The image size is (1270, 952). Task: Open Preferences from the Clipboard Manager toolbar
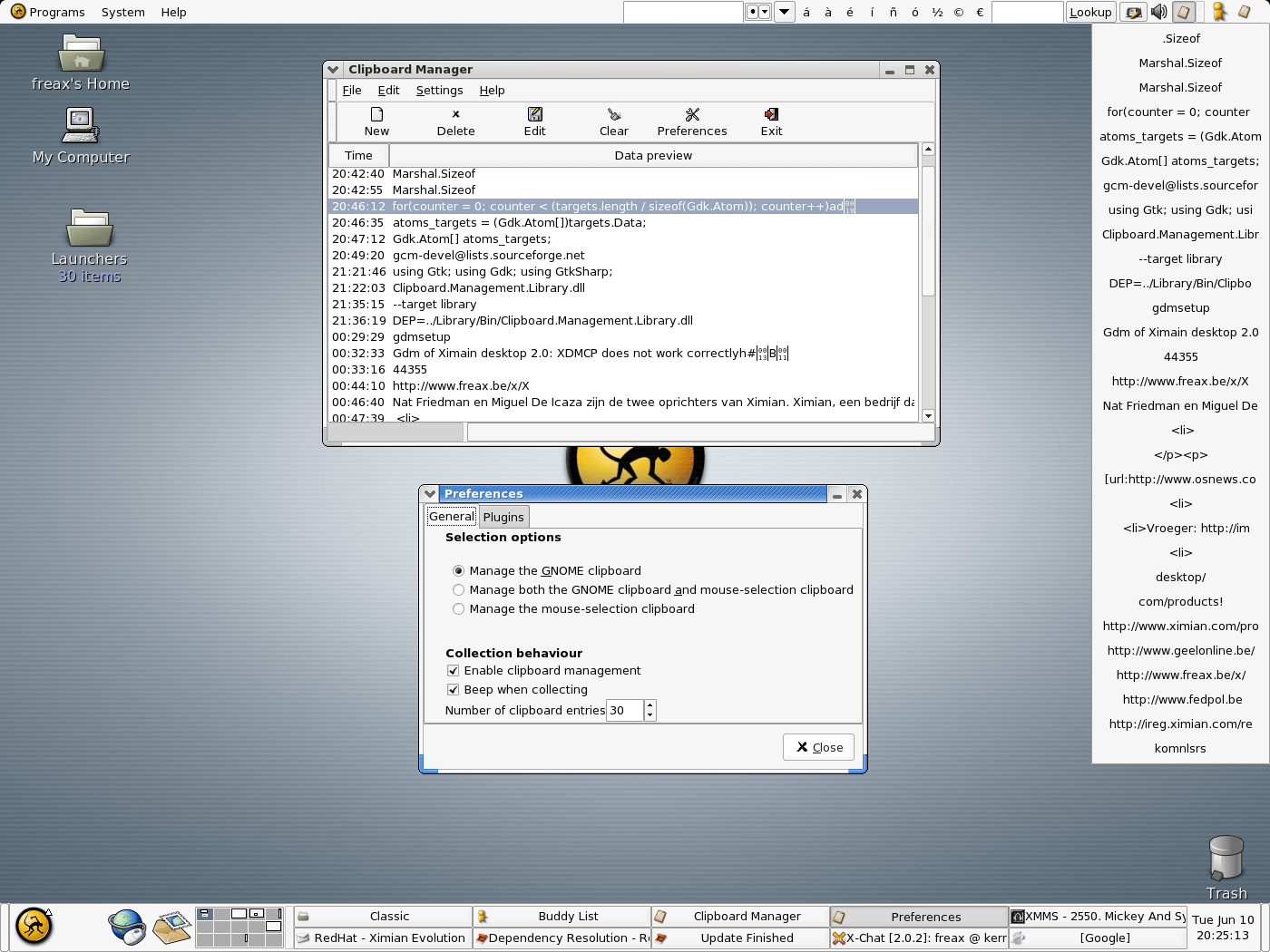point(692,121)
